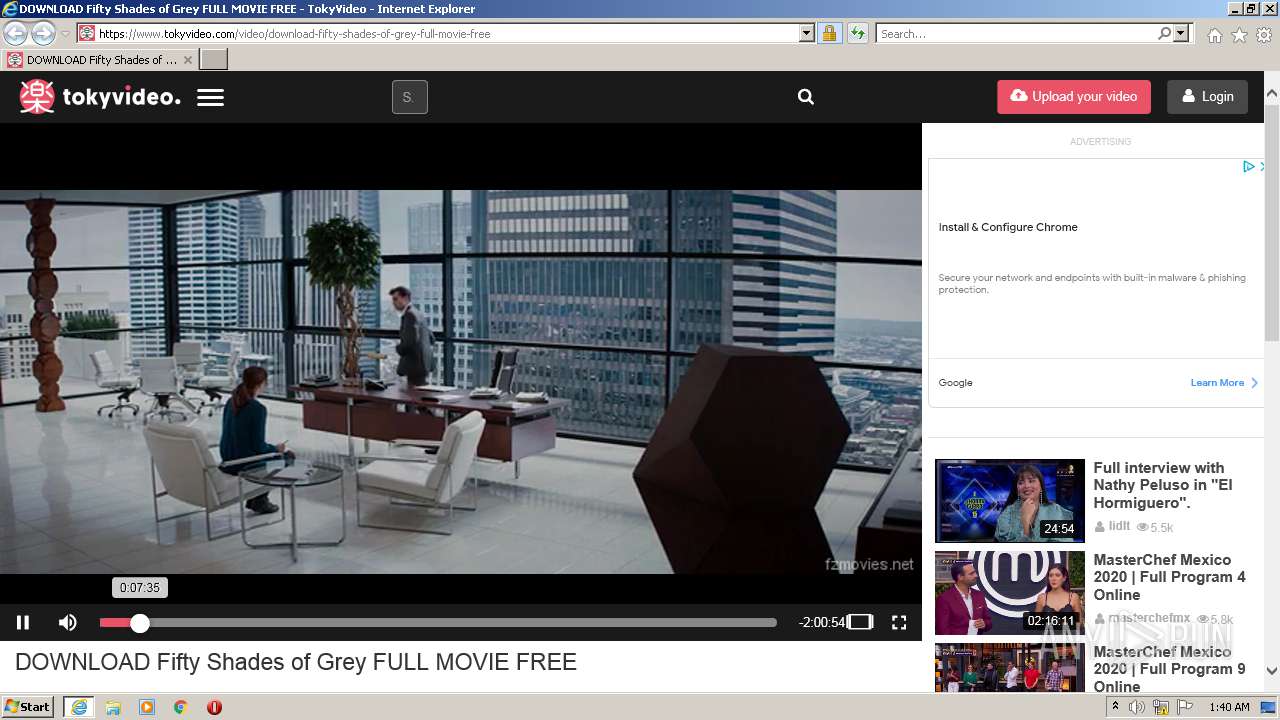Open the Login button
1280x720 pixels.
coord(1207,97)
